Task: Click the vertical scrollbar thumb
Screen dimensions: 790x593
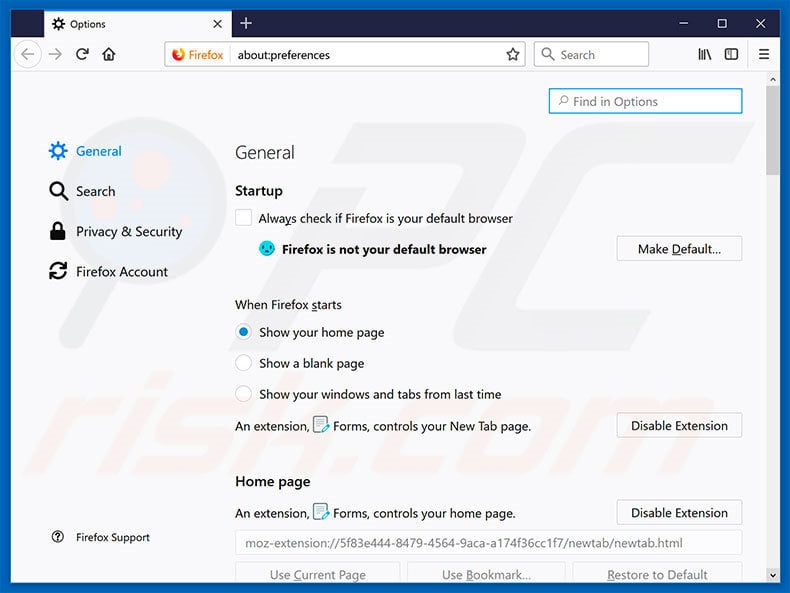Action: click(772, 130)
